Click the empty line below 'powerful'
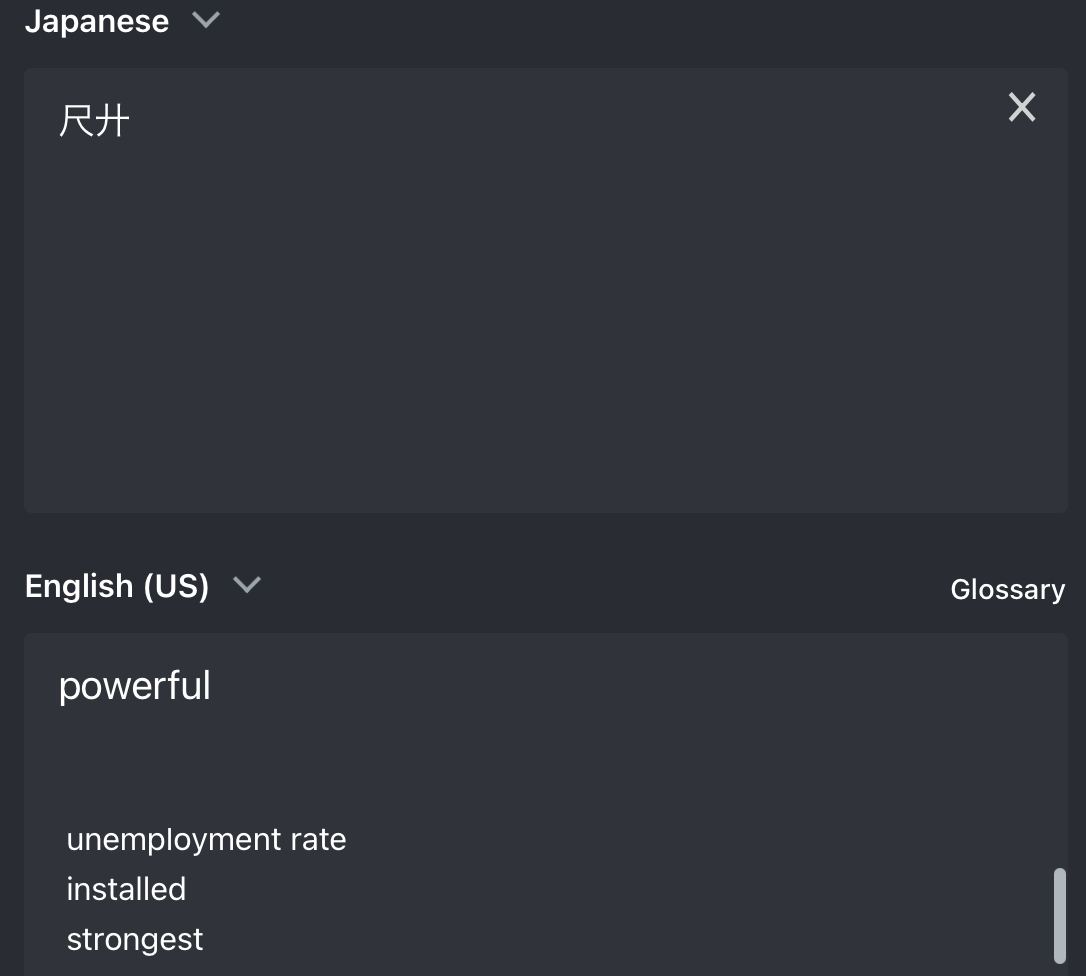The width and height of the screenshot is (1086, 976). (x=300, y=760)
